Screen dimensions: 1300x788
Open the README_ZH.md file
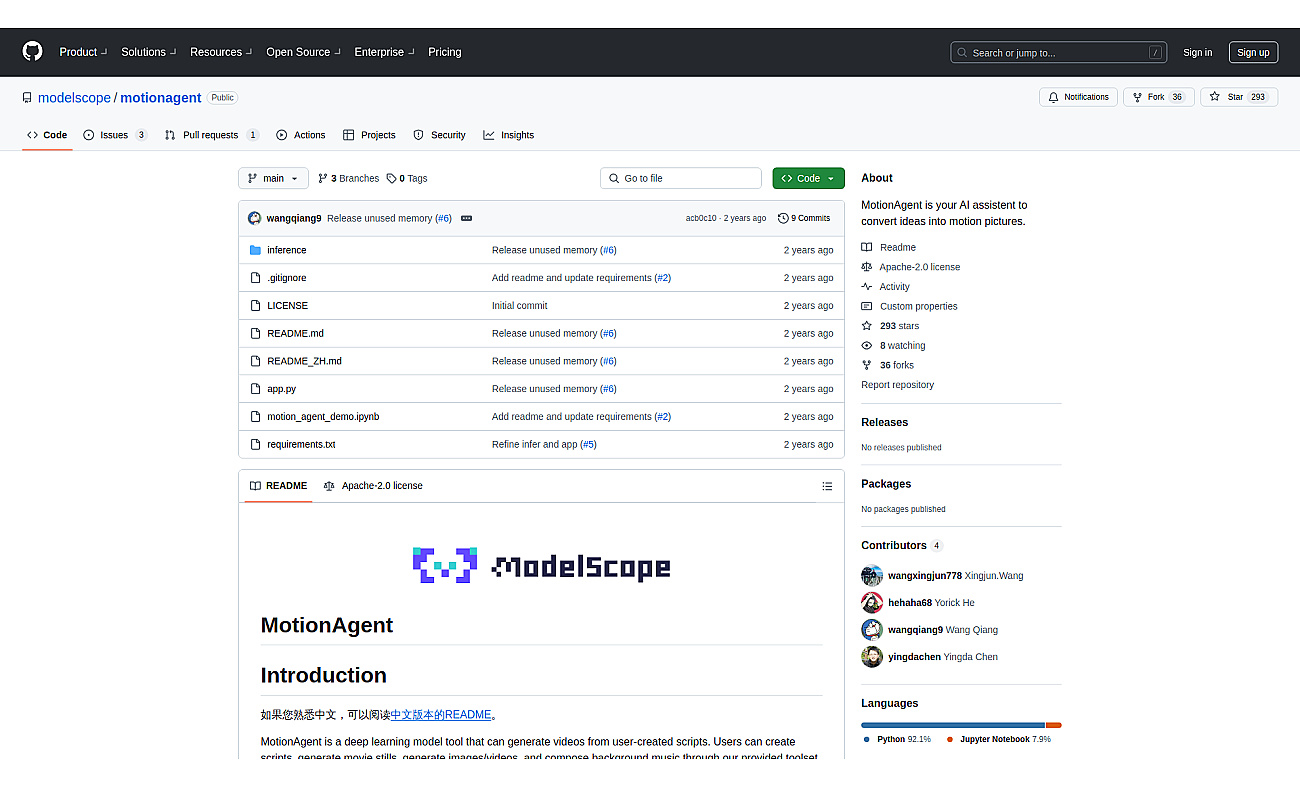coord(304,361)
